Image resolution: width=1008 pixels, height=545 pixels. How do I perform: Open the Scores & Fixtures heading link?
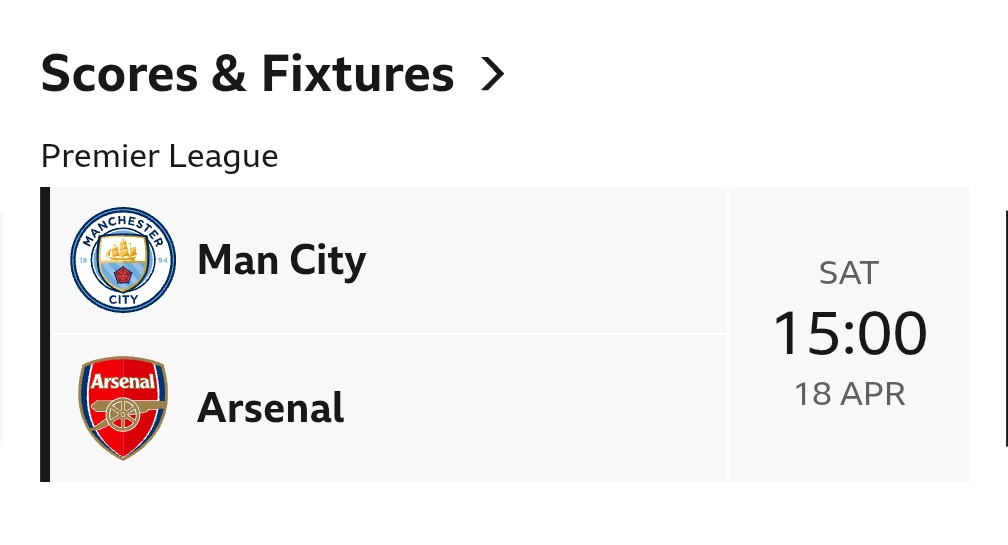point(247,75)
